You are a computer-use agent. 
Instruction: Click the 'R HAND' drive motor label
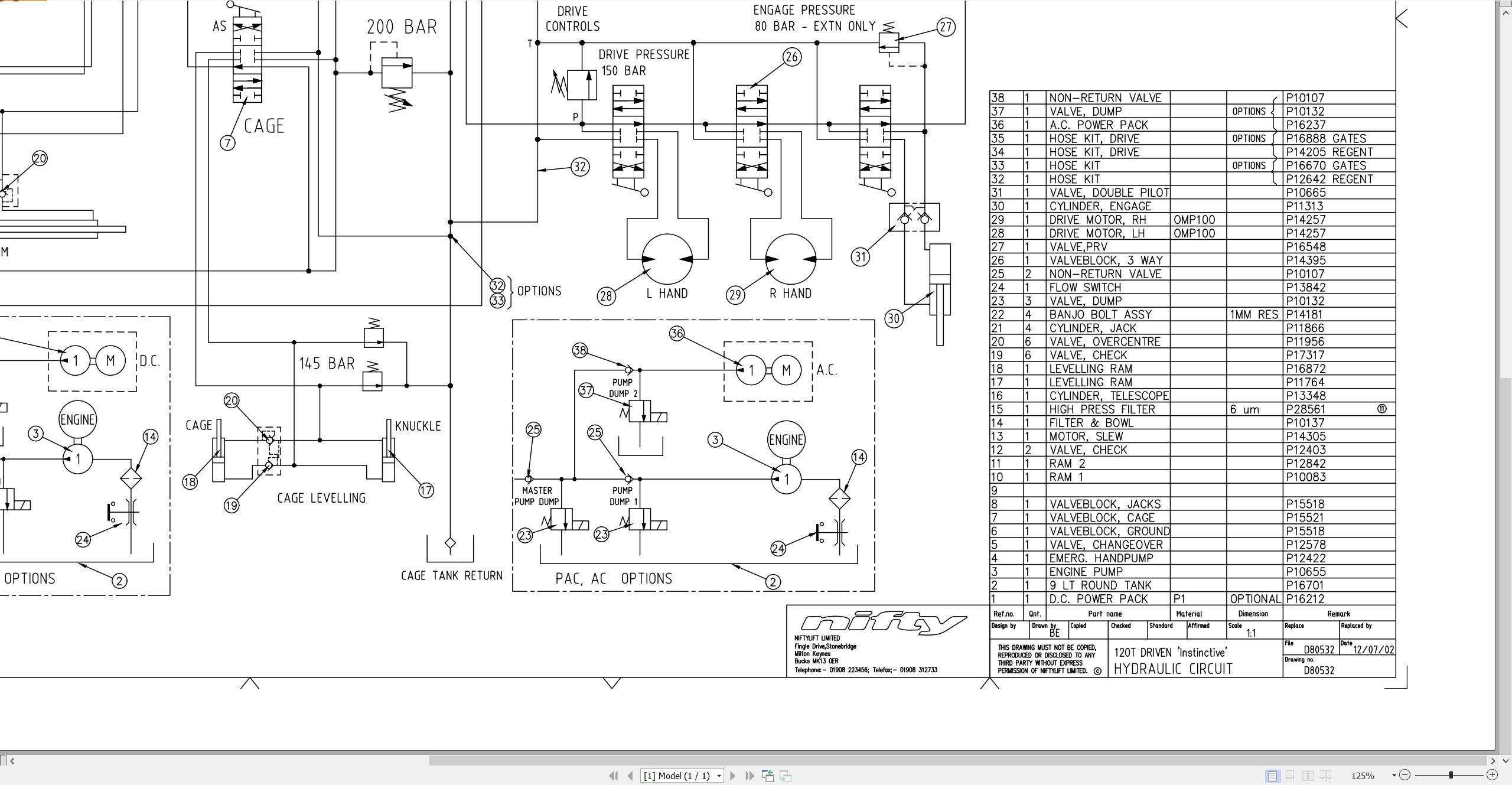(x=790, y=293)
